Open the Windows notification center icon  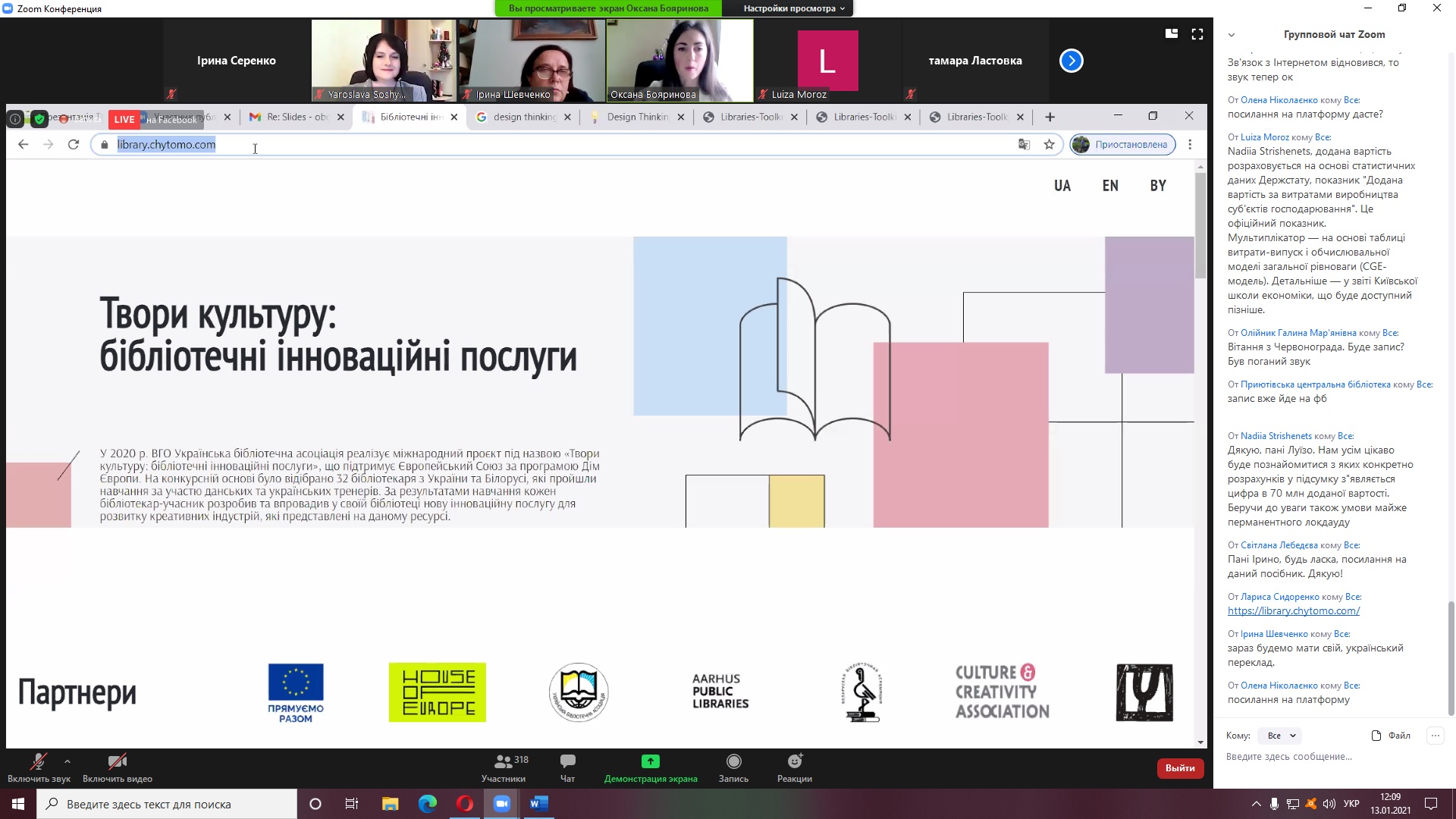point(1431,804)
